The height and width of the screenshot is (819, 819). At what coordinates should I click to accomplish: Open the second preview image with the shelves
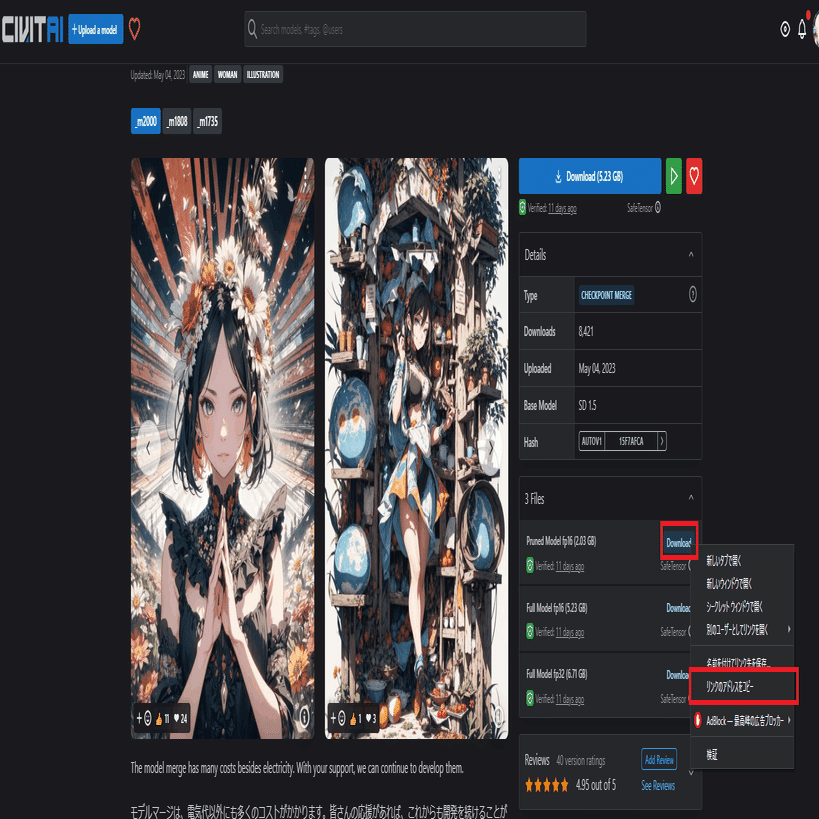click(416, 448)
